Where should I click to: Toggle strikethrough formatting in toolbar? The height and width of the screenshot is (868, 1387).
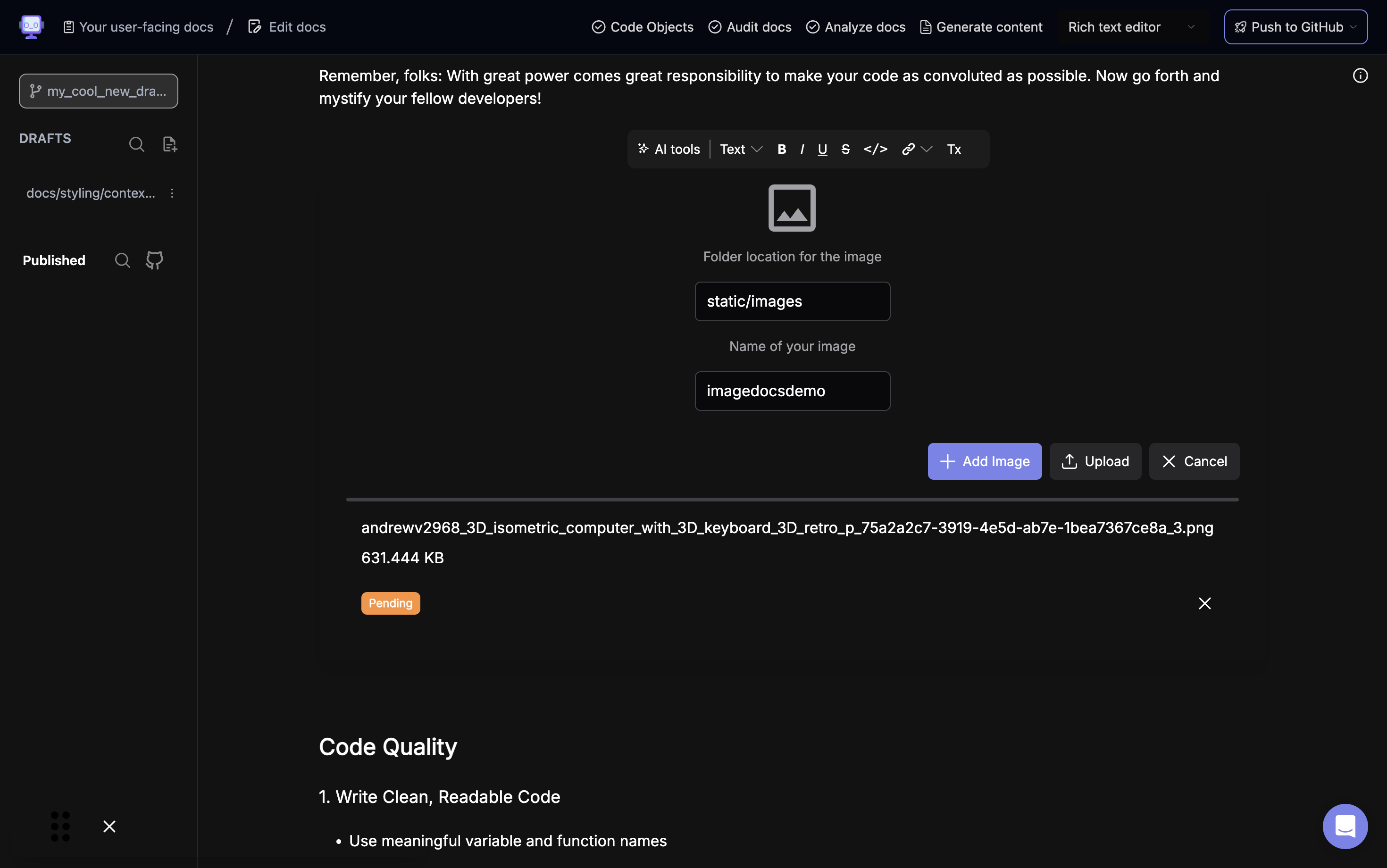point(845,149)
